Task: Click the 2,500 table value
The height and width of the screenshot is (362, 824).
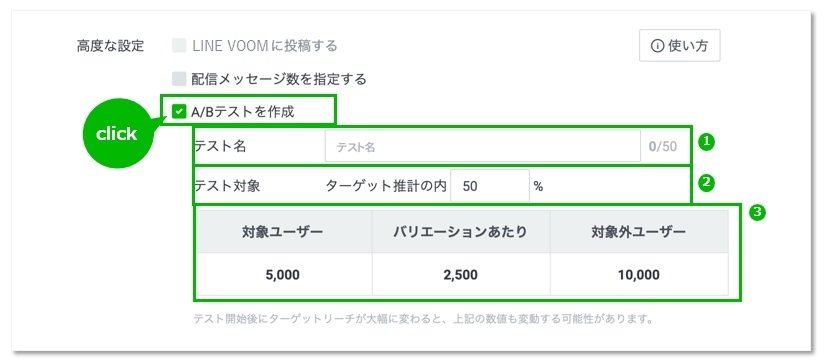Action: pyautogui.click(x=461, y=275)
